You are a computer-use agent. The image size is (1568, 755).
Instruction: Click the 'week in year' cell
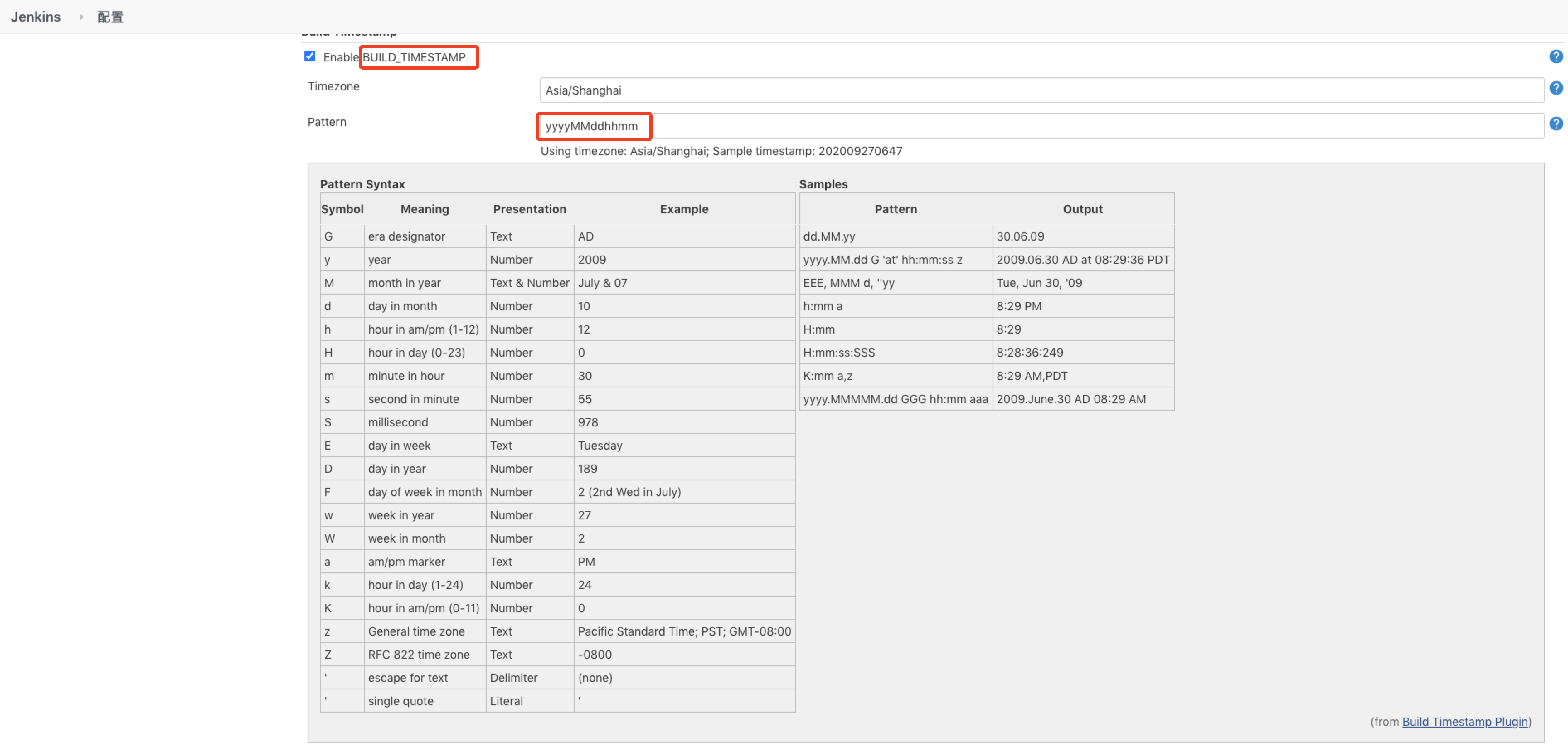(425, 515)
